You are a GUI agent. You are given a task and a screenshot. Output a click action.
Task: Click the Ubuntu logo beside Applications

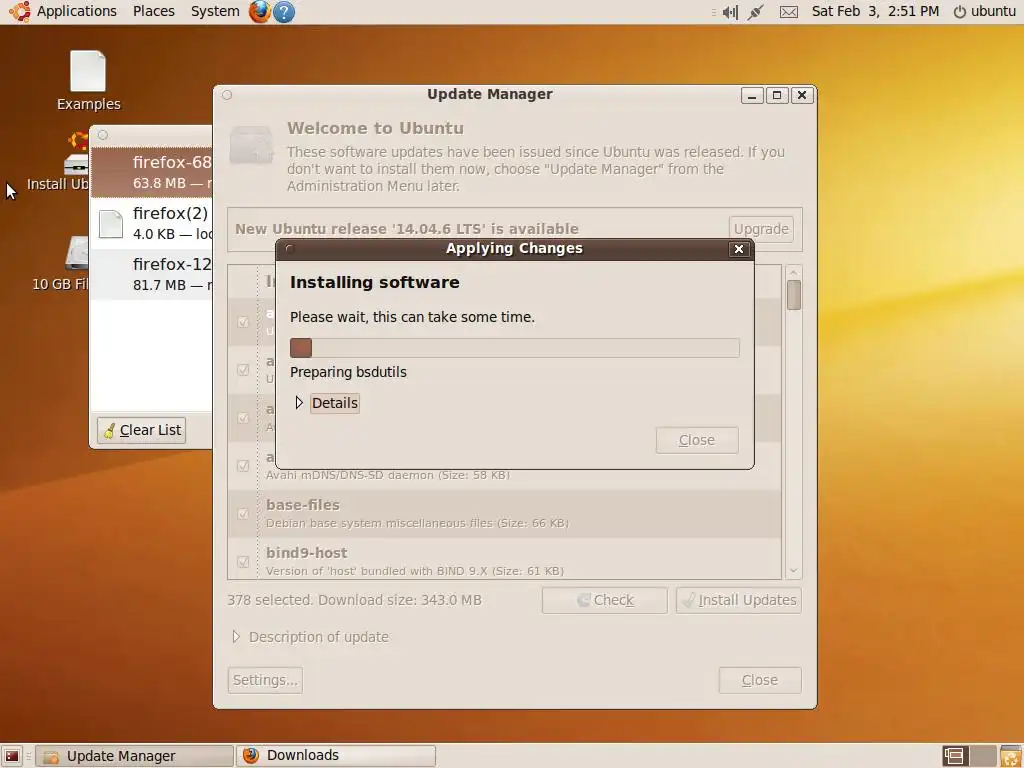click(x=19, y=11)
